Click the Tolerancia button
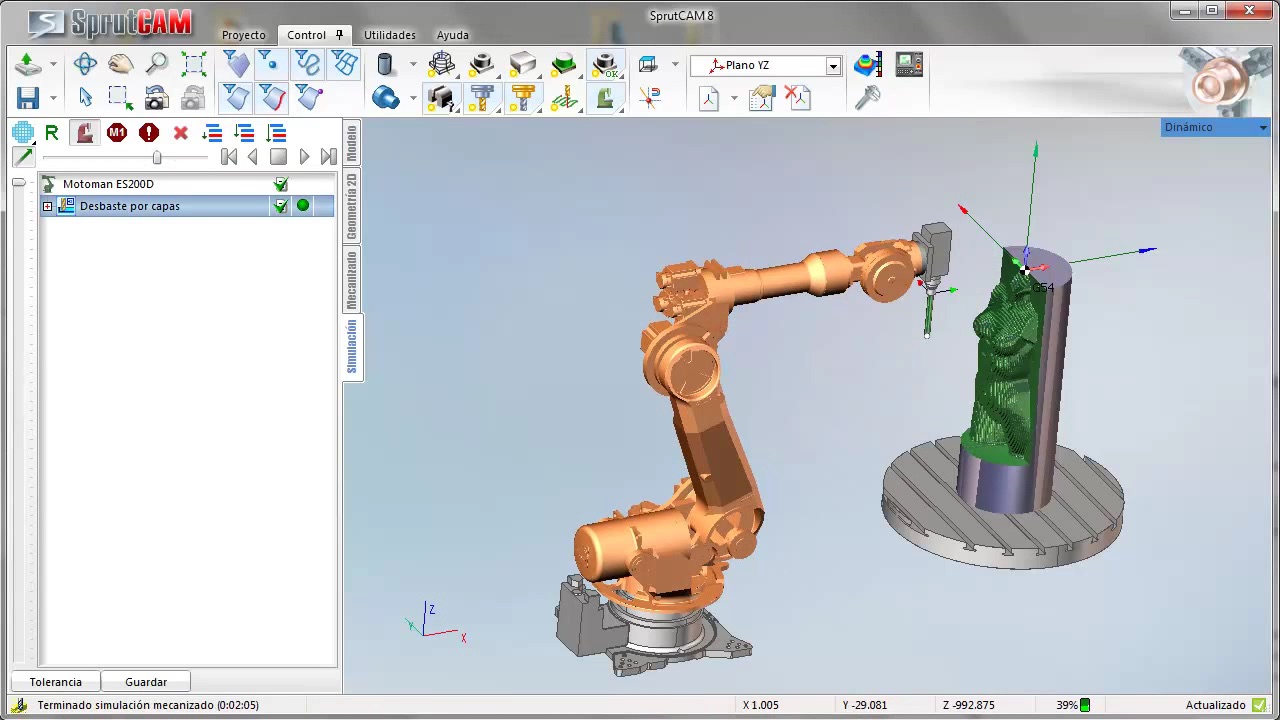The height and width of the screenshot is (720, 1280). 56,682
